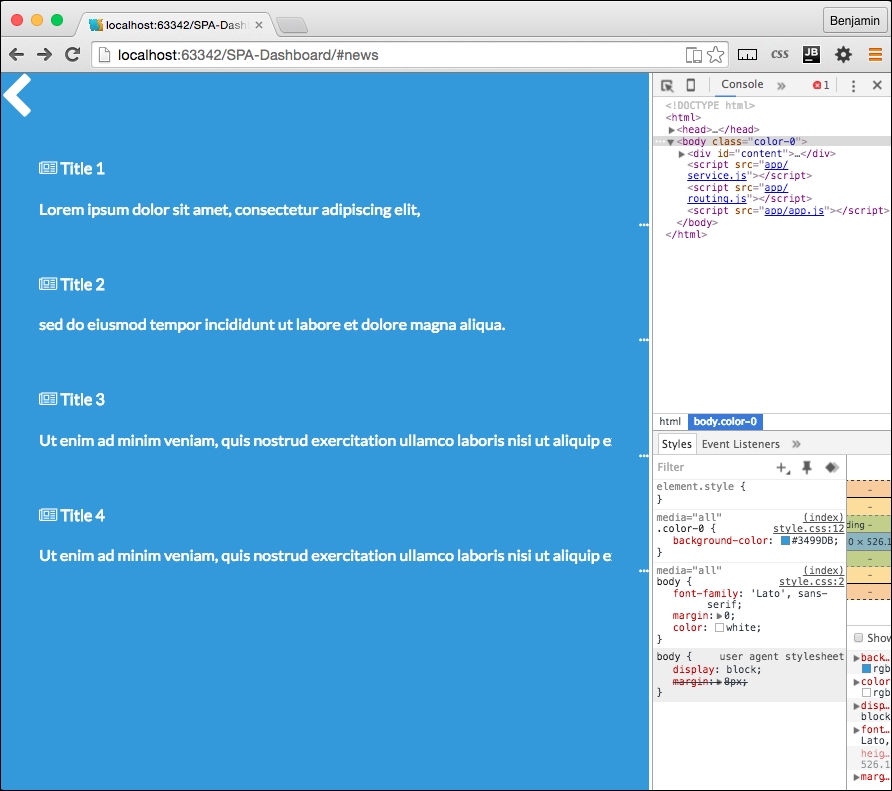Image resolution: width=892 pixels, height=791 pixels.
Task: Toggle the Console tab's device emulation icon off
Action: coord(689,85)
